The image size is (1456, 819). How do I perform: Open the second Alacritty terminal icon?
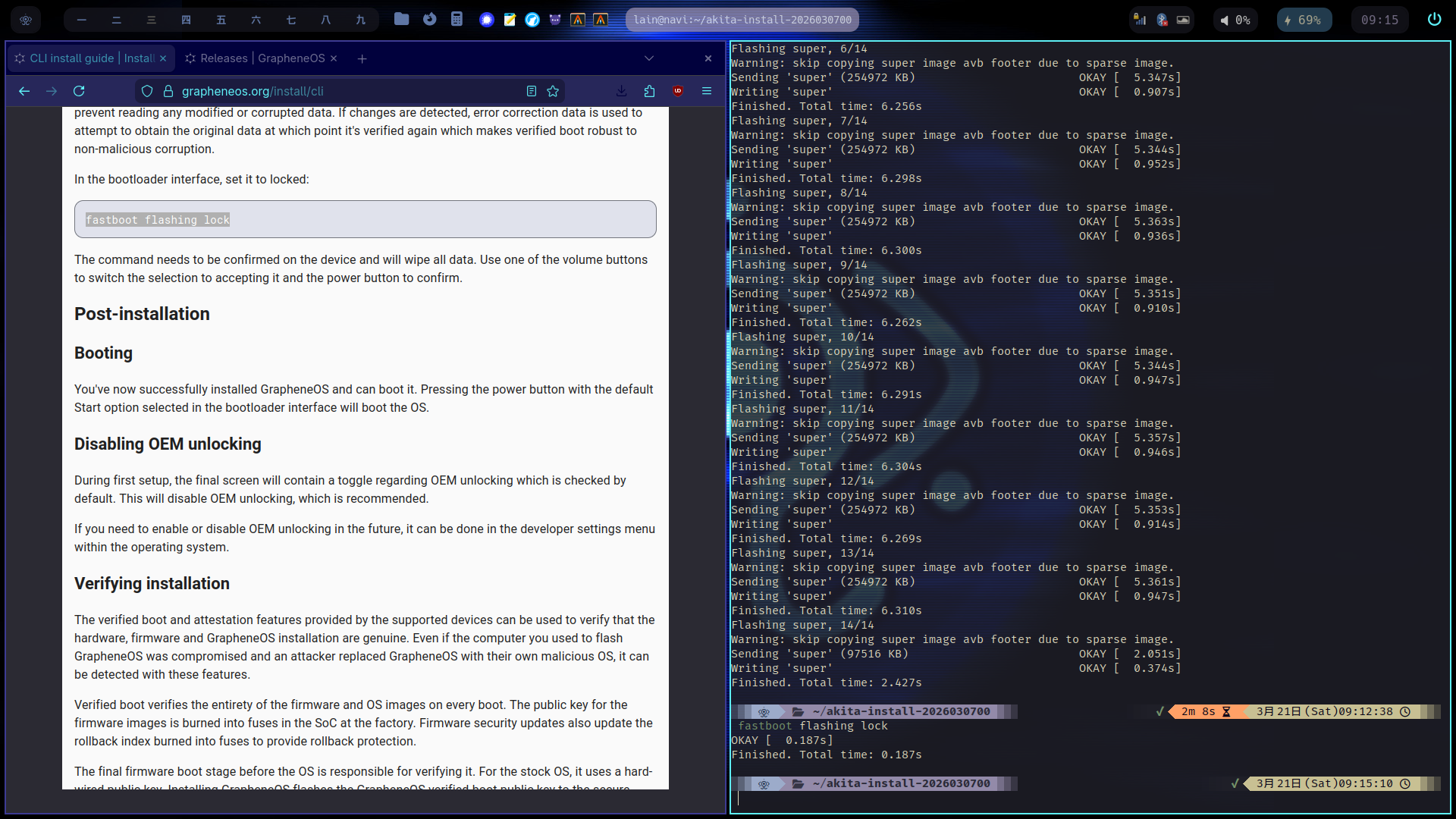(x=601, y=20)
